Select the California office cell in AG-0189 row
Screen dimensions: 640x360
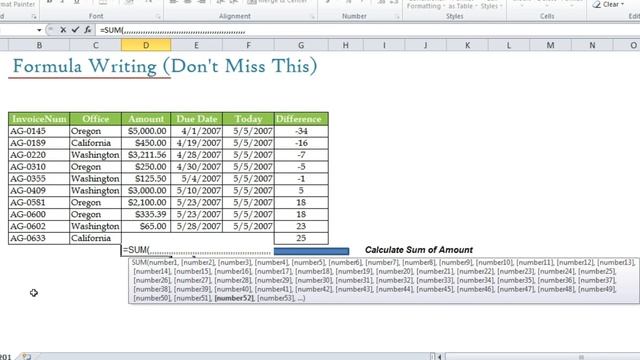point(96,143)
